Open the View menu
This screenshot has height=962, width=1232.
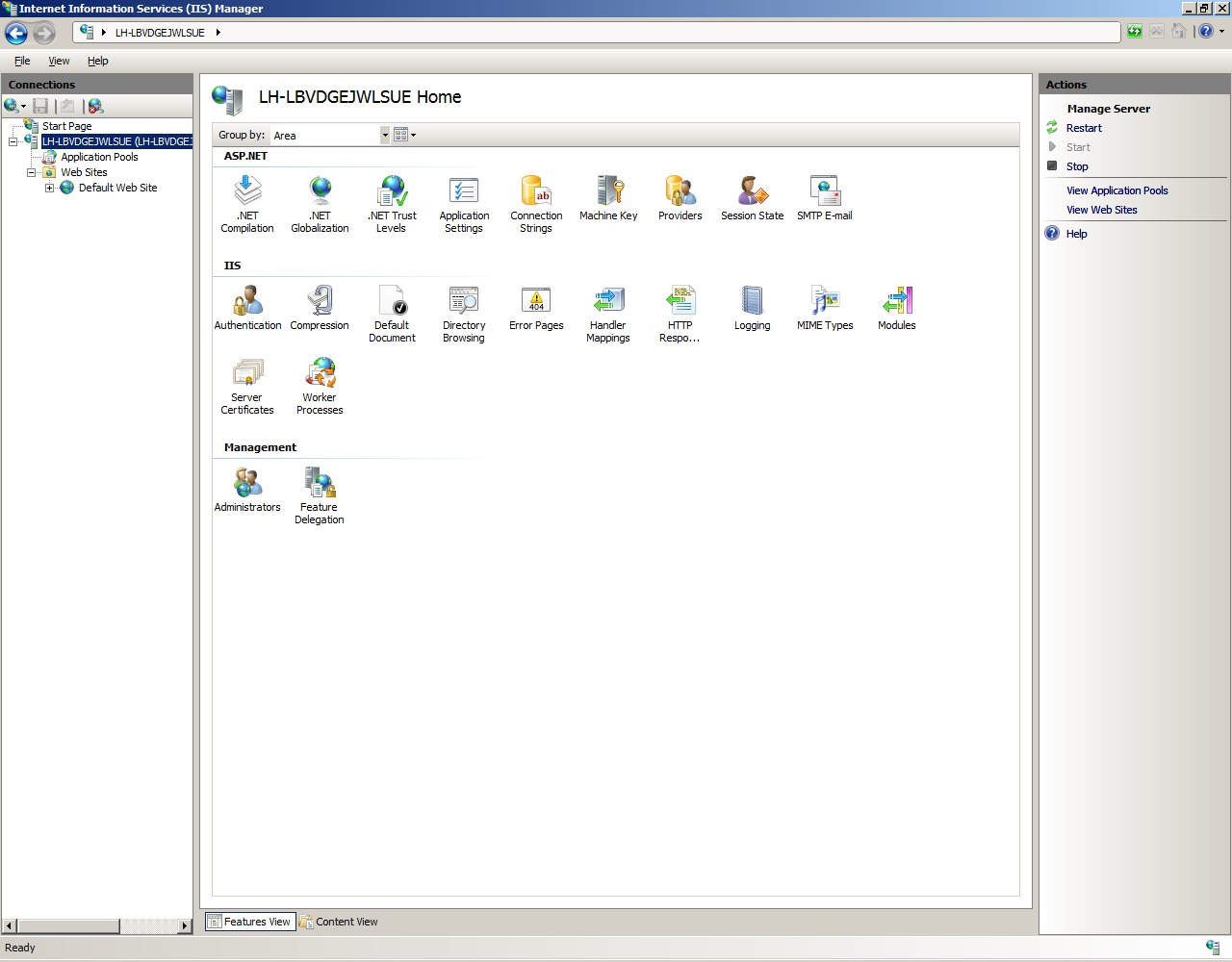coord(59,61)
